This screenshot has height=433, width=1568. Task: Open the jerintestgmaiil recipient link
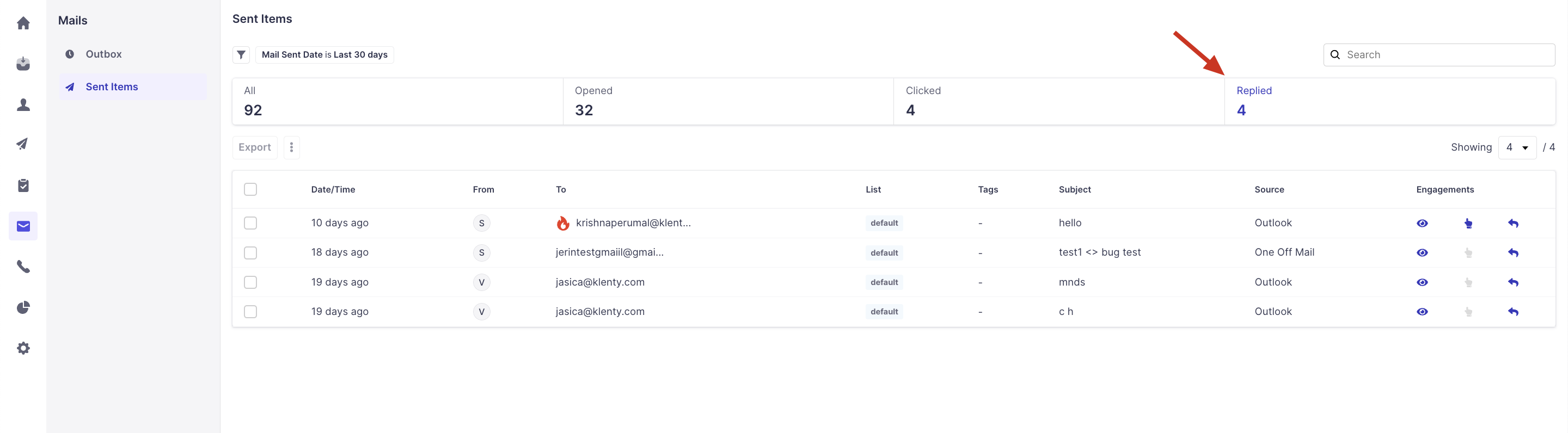point(609,252)
